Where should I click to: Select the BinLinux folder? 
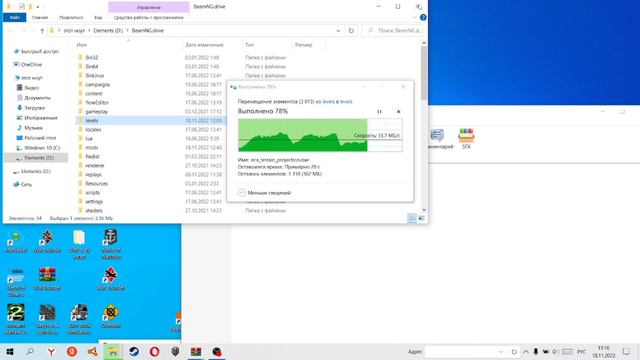click(94, 76)
